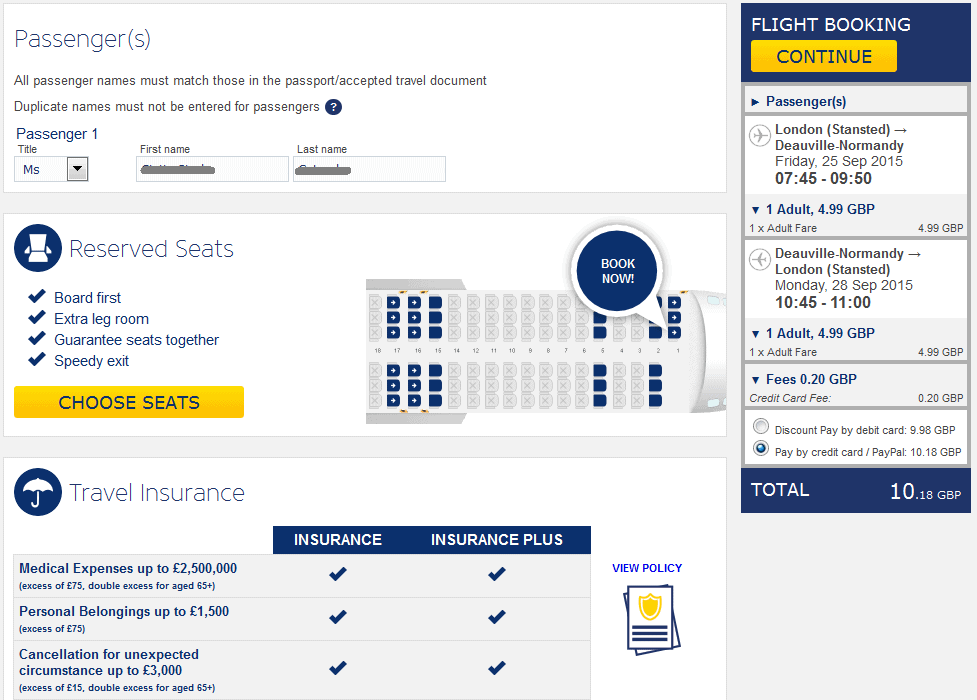Select the pay by debit card option
The width and height of the screenshot is (977, 700).
coord(761,426)
